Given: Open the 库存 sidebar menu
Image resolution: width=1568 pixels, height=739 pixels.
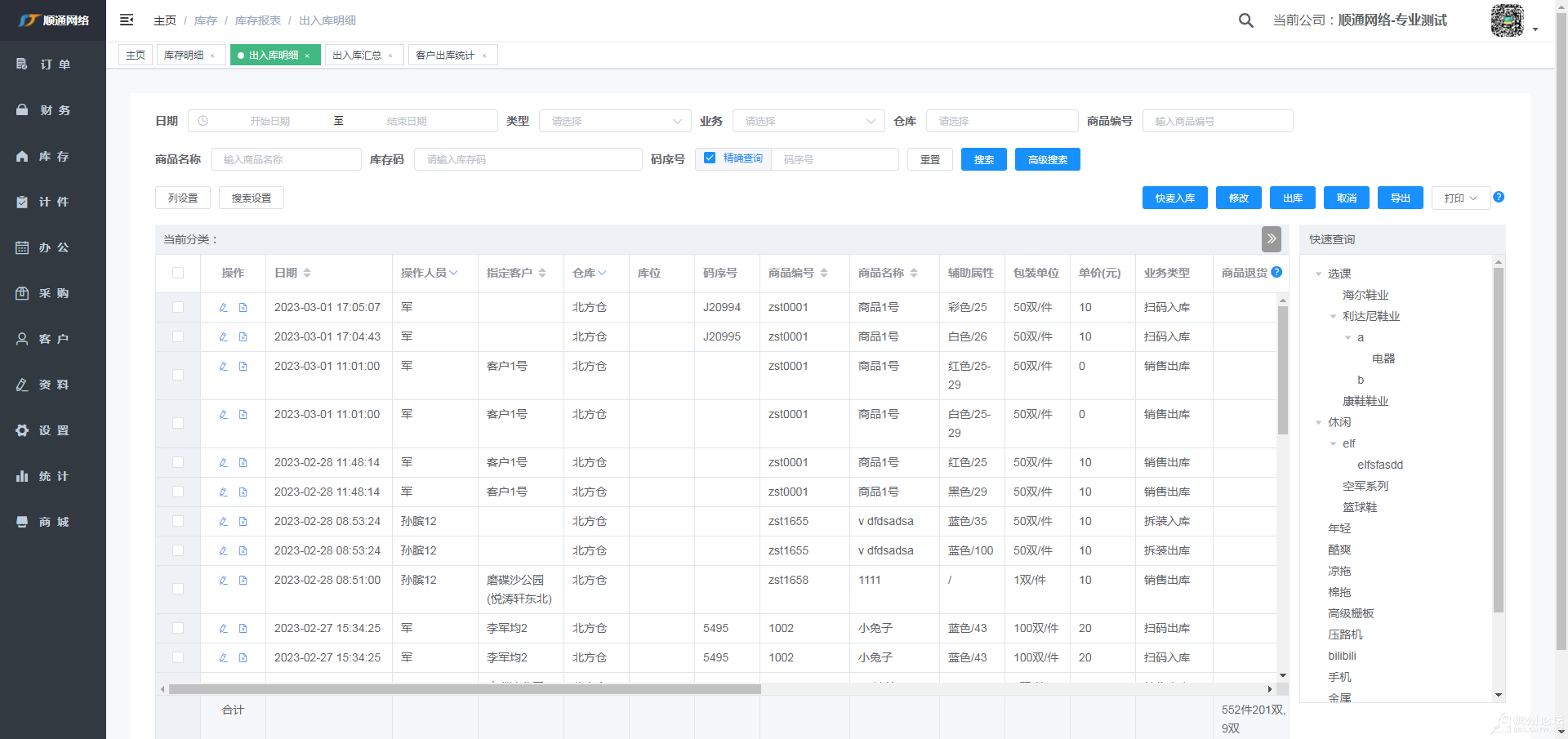Looking at the screenshot, I should pos(53,156).
